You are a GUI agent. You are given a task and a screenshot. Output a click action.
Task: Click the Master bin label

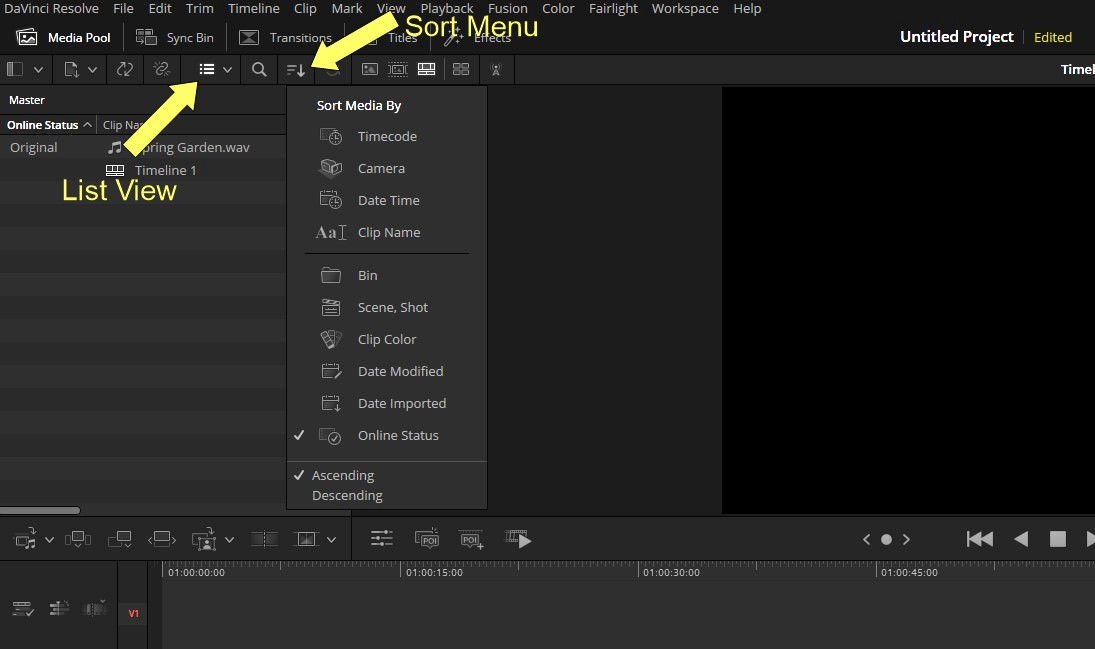point(27,100)
